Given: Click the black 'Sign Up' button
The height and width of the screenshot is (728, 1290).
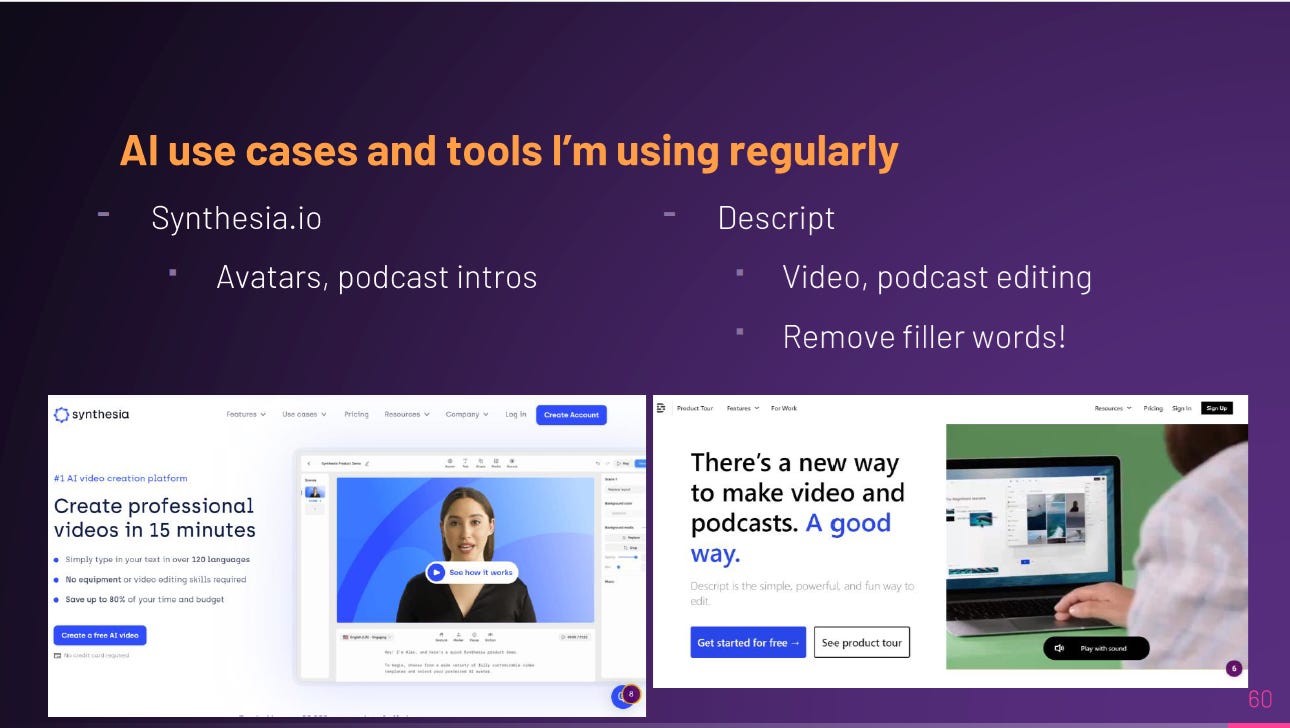Looking at the screenshot, I should (1216, 408).
